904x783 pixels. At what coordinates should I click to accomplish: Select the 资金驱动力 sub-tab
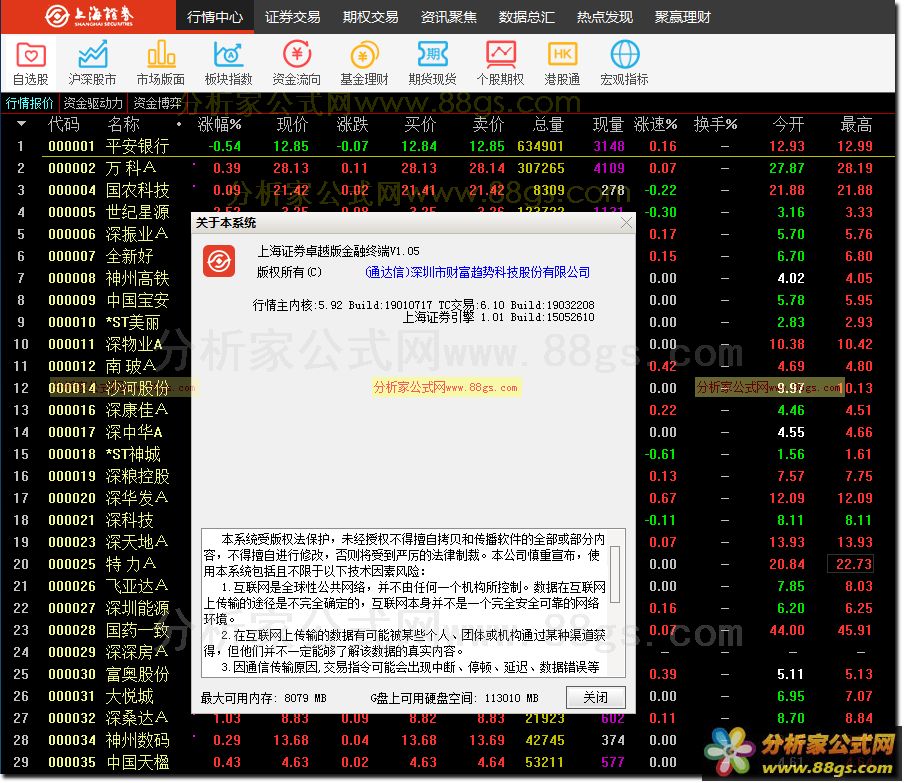coord(93,103)
